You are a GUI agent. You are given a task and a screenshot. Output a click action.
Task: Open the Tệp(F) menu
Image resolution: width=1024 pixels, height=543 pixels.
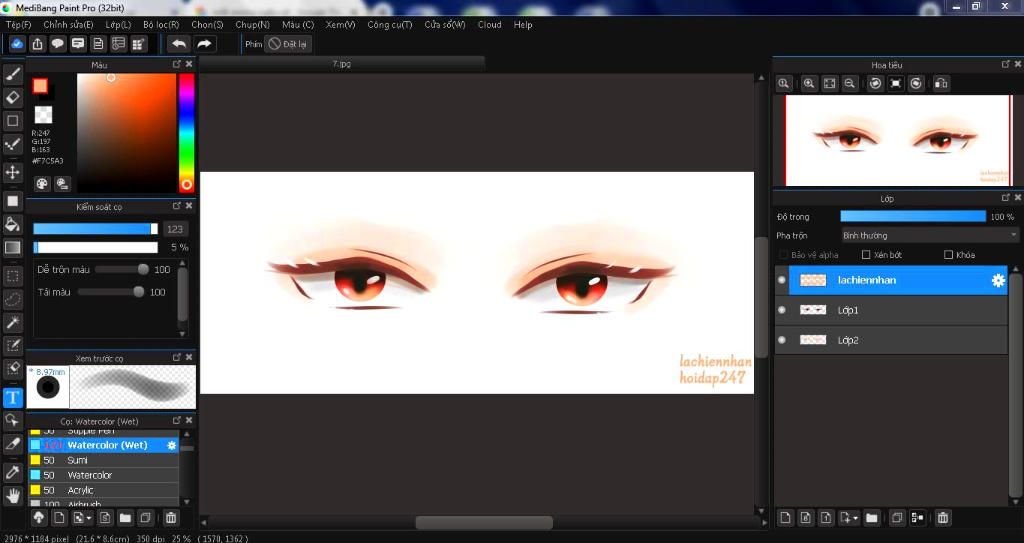point(18,25)
